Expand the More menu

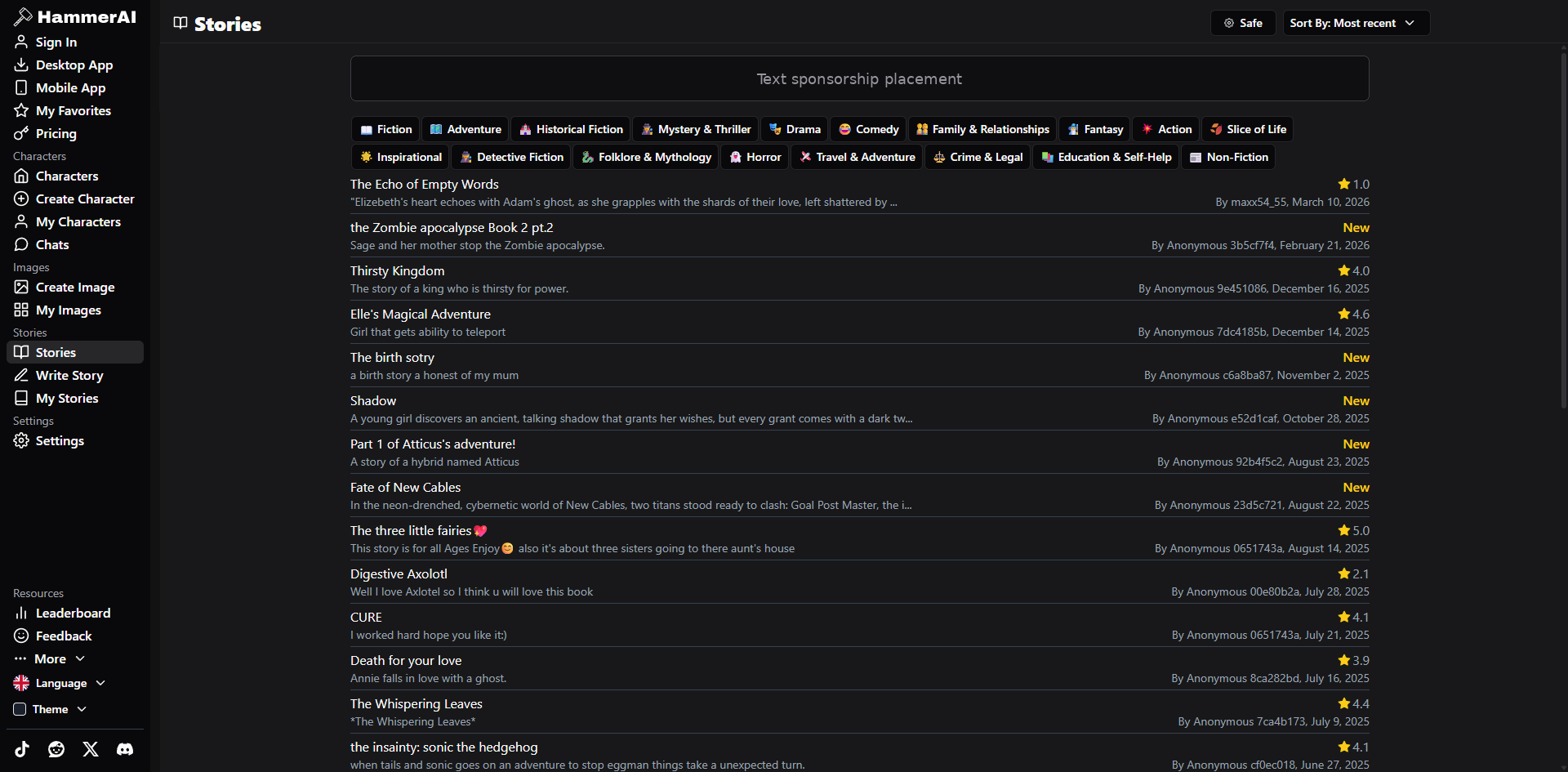click(x=50, y=658)
